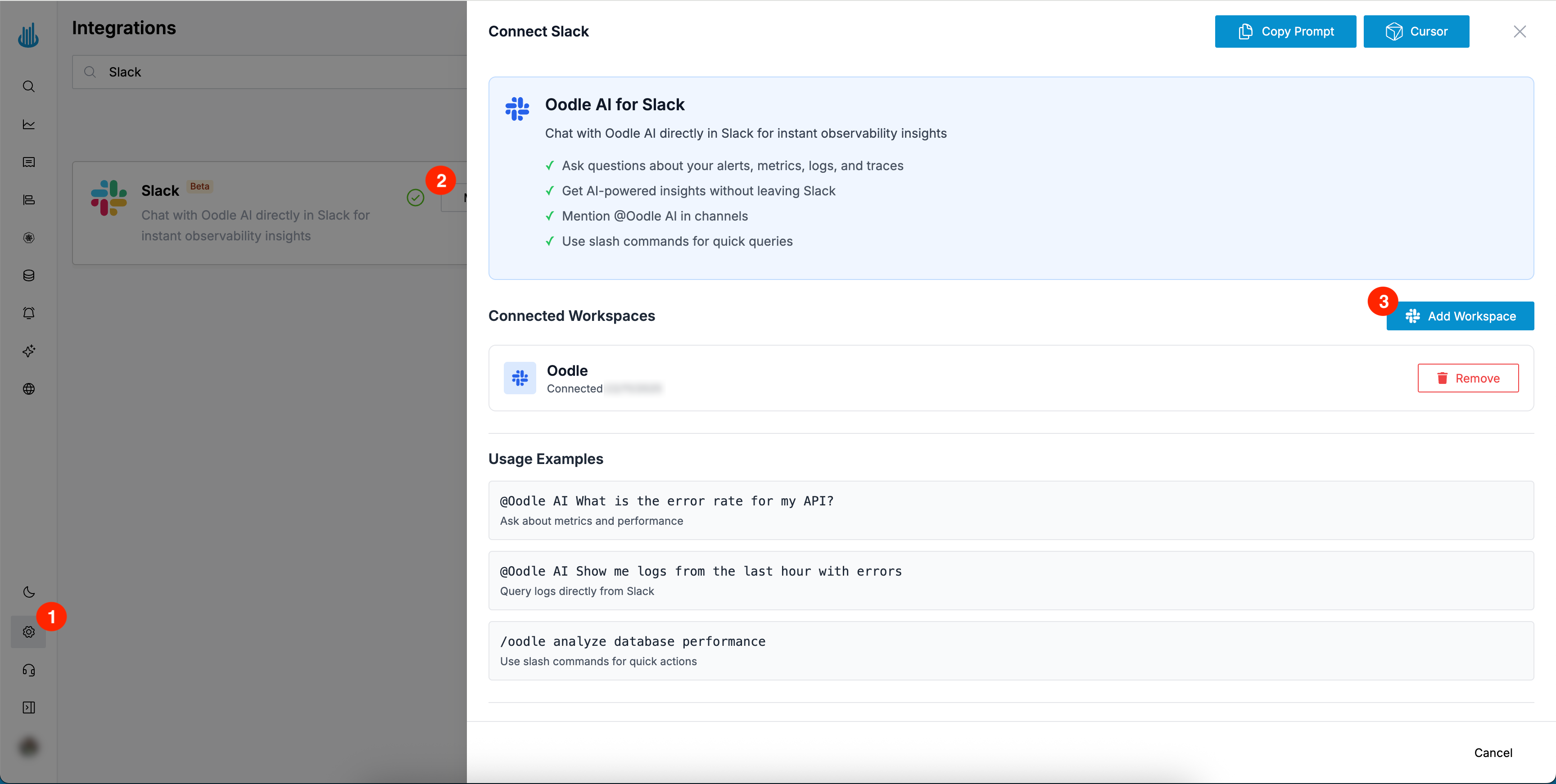Select the dashboards sidebar icon
Viewport: 1556px width, 784px height.
tap(28, 200)
